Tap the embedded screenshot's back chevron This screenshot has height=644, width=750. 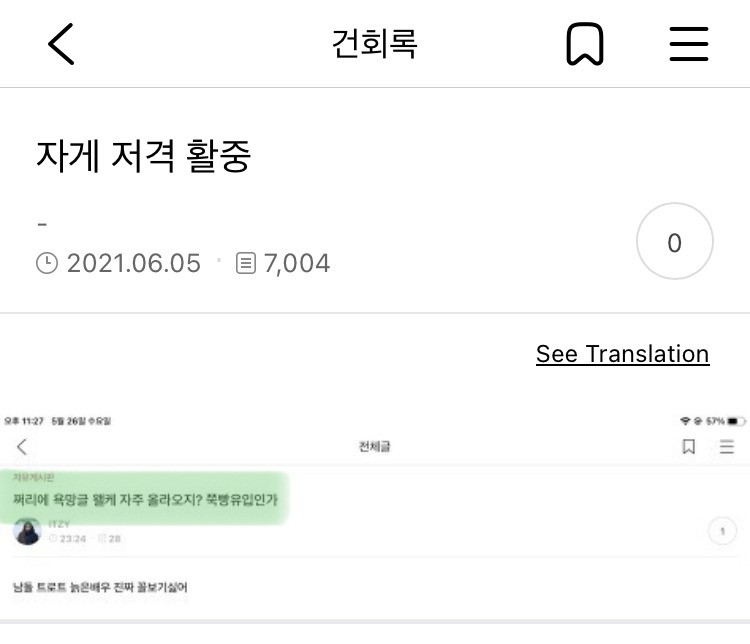coord(22,447)
